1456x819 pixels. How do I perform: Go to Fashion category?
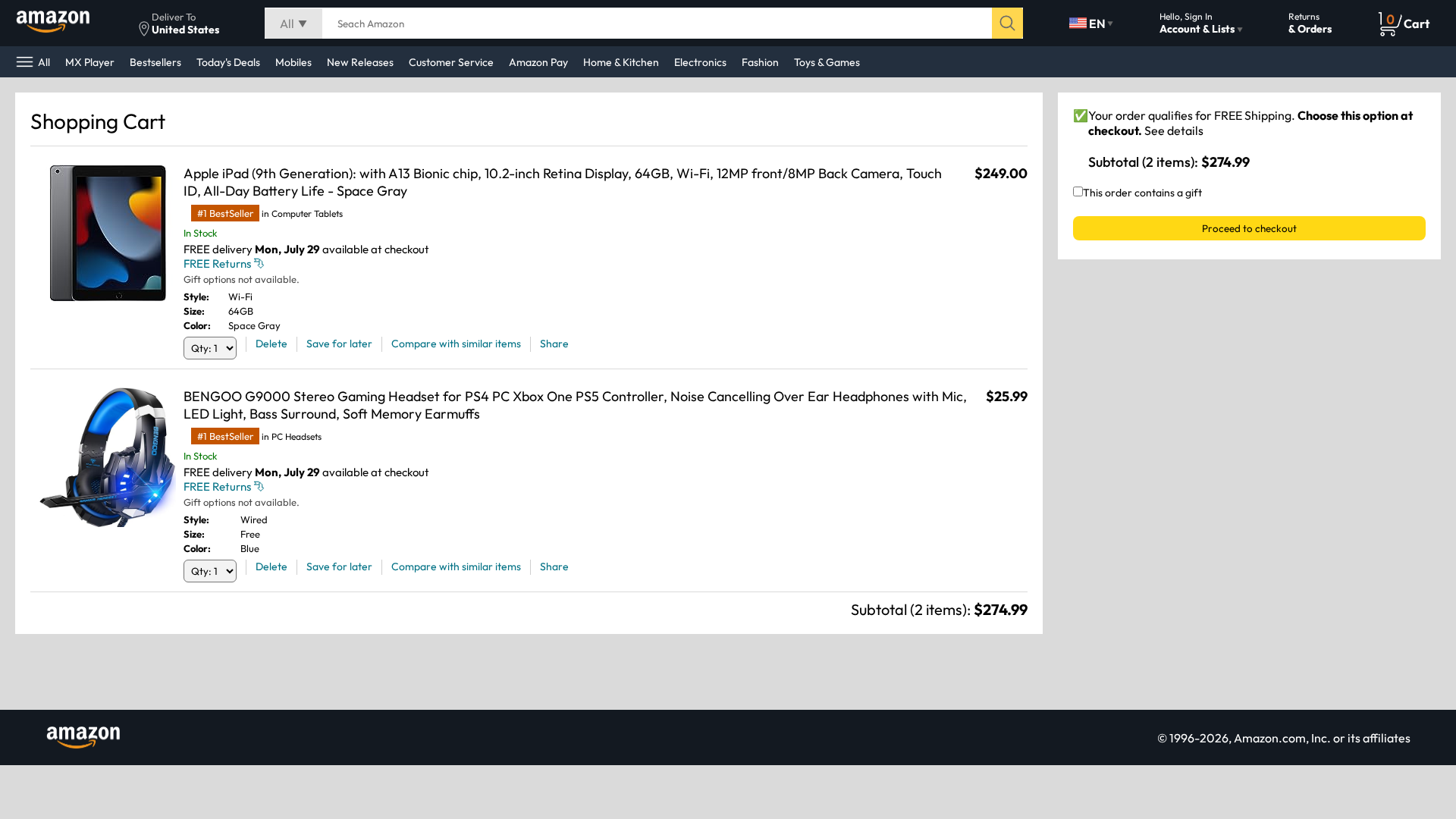click(x=760, y=62)
